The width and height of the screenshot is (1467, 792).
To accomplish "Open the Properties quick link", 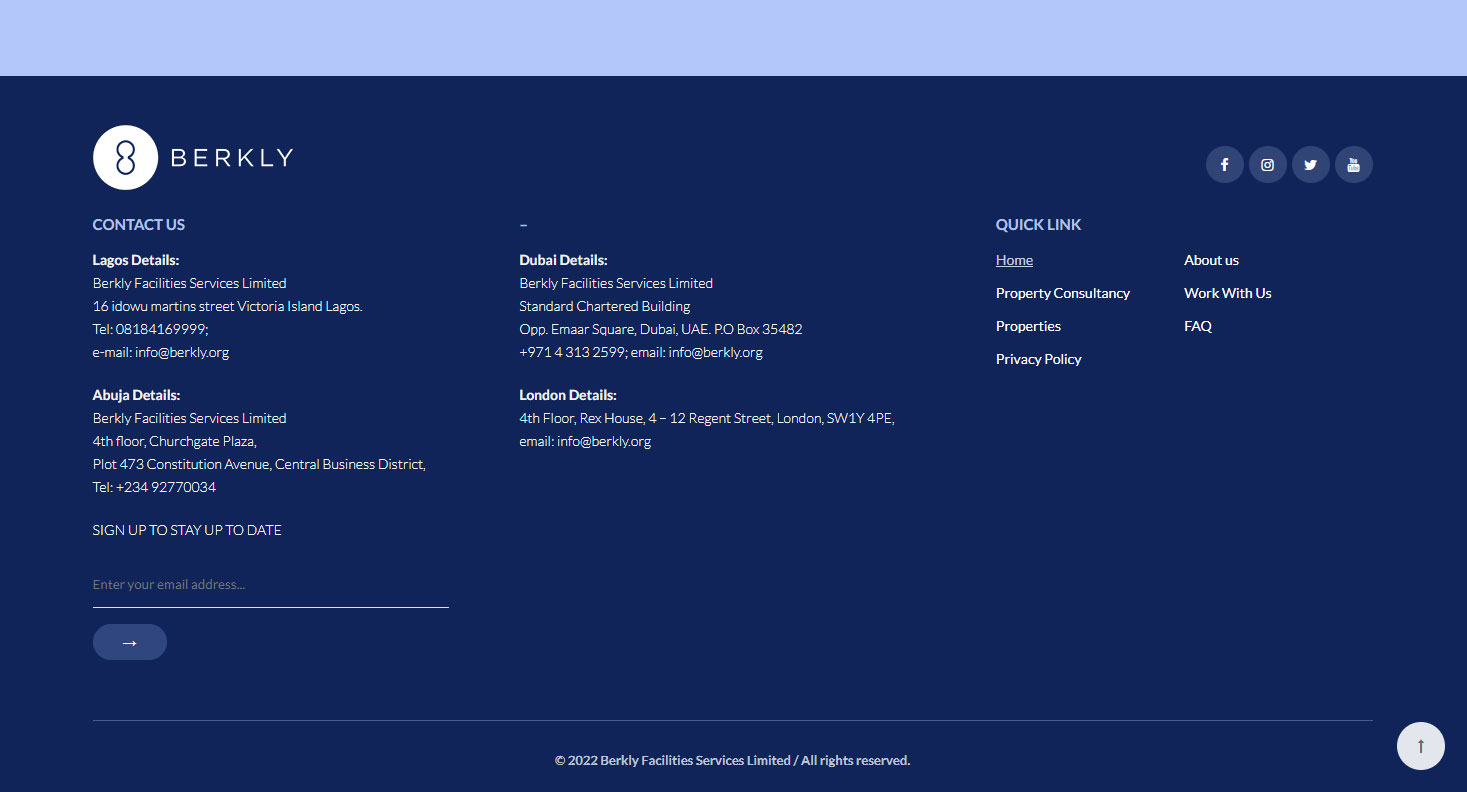I will click(x=1028, y=326).
